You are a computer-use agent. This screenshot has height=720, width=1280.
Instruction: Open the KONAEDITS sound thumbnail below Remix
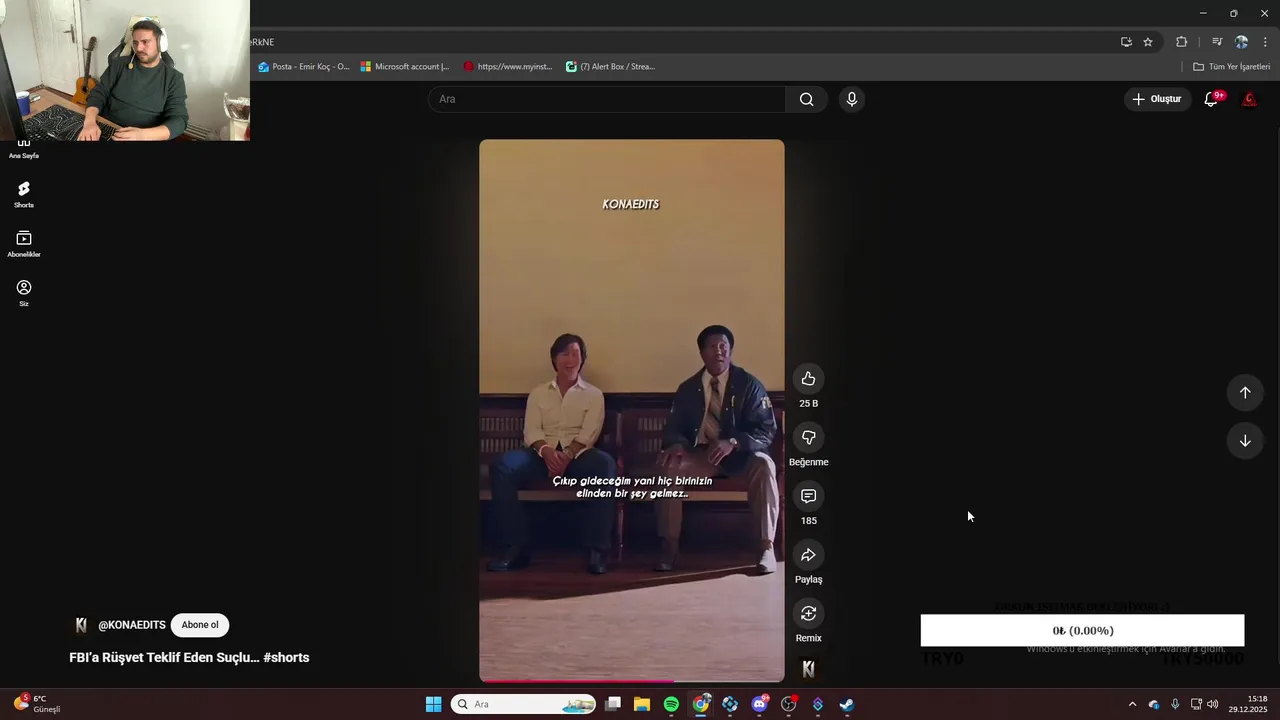[808, 669]
